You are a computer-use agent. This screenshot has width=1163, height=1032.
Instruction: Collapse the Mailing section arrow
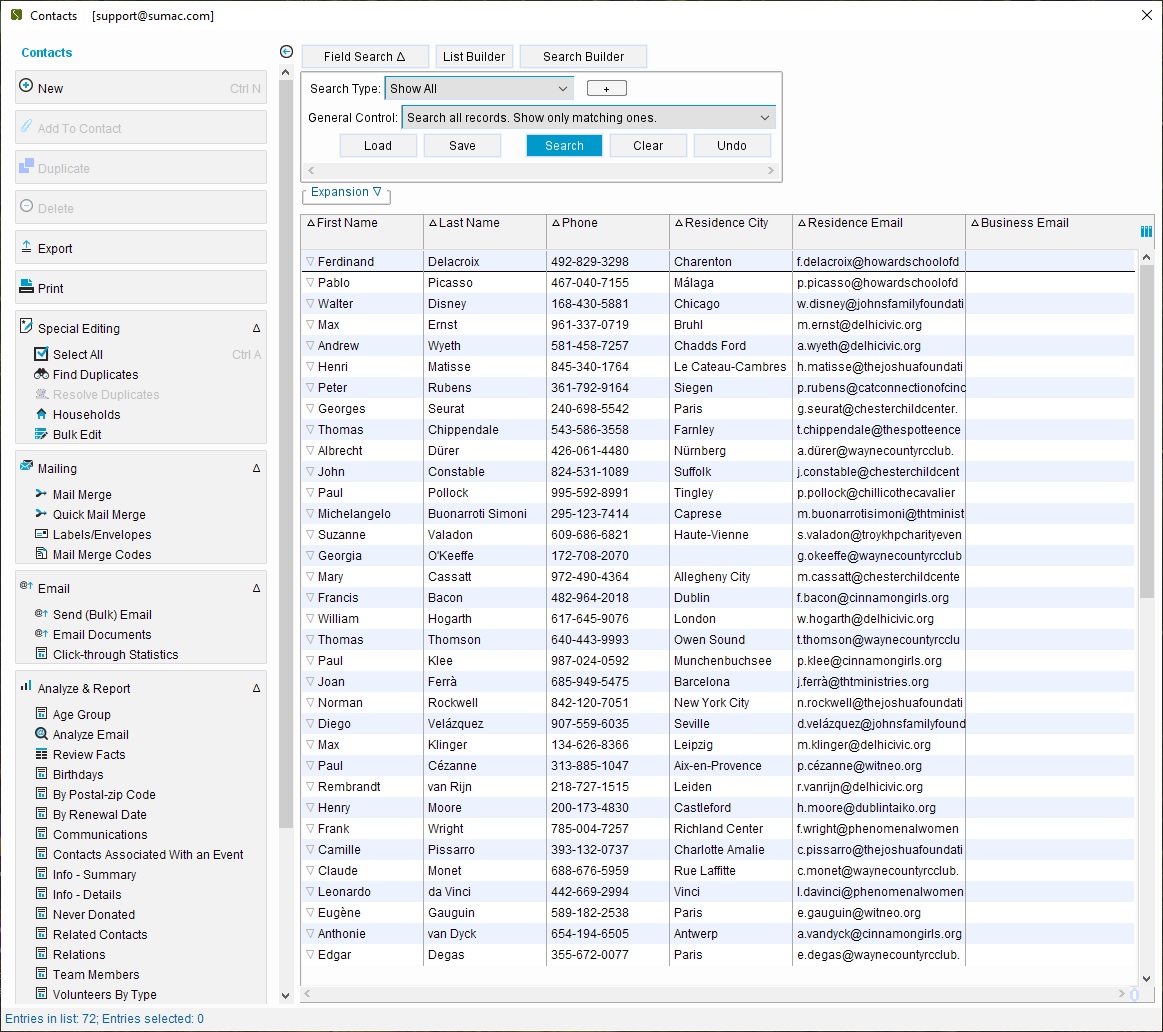pos(257,468)
